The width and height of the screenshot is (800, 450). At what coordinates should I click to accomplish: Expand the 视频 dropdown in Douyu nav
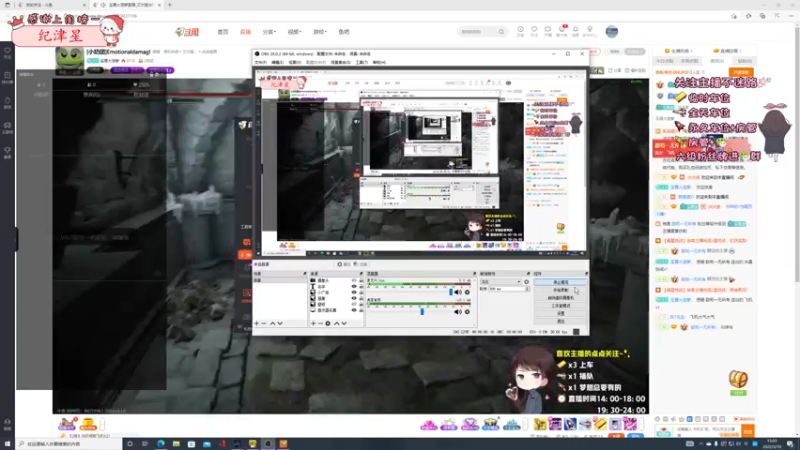click(x=294, y=32)
